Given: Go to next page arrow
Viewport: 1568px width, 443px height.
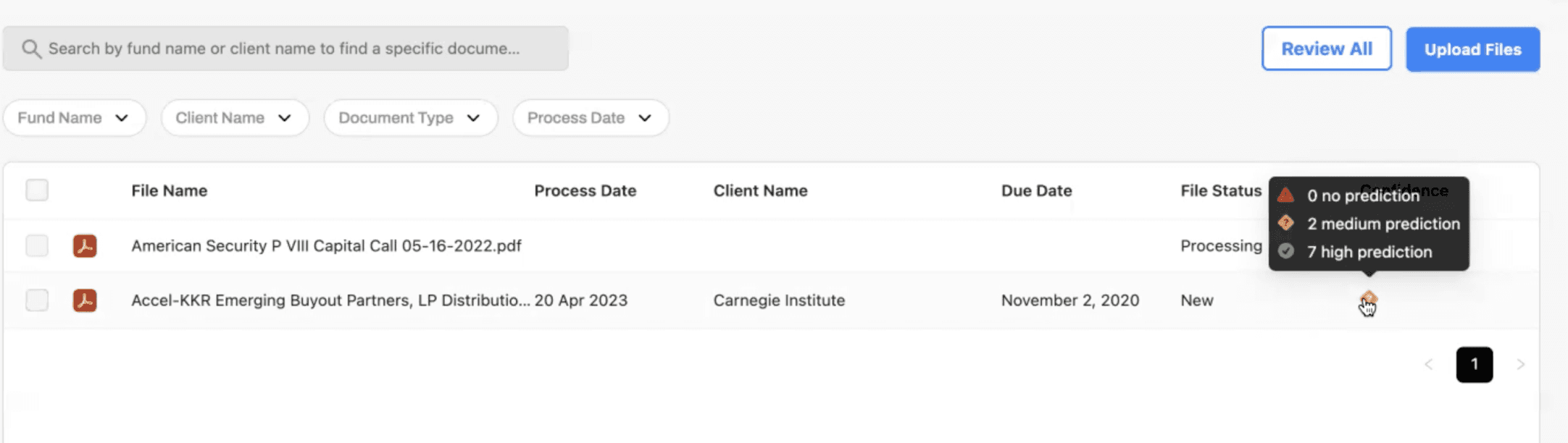Looking at the screenshot, I should 1521,365.
